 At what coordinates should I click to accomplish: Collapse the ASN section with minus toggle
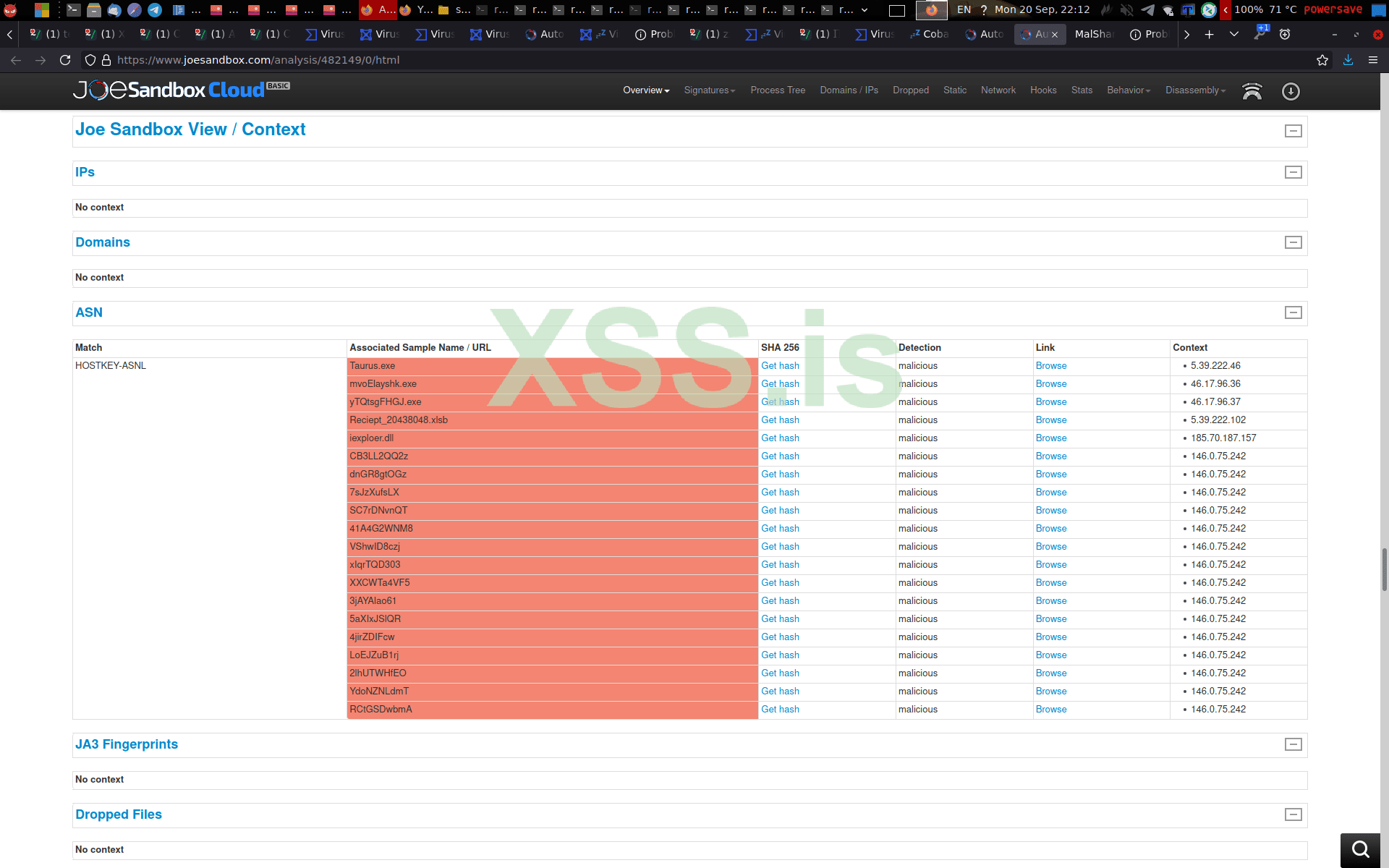(x=1293, y=312)
